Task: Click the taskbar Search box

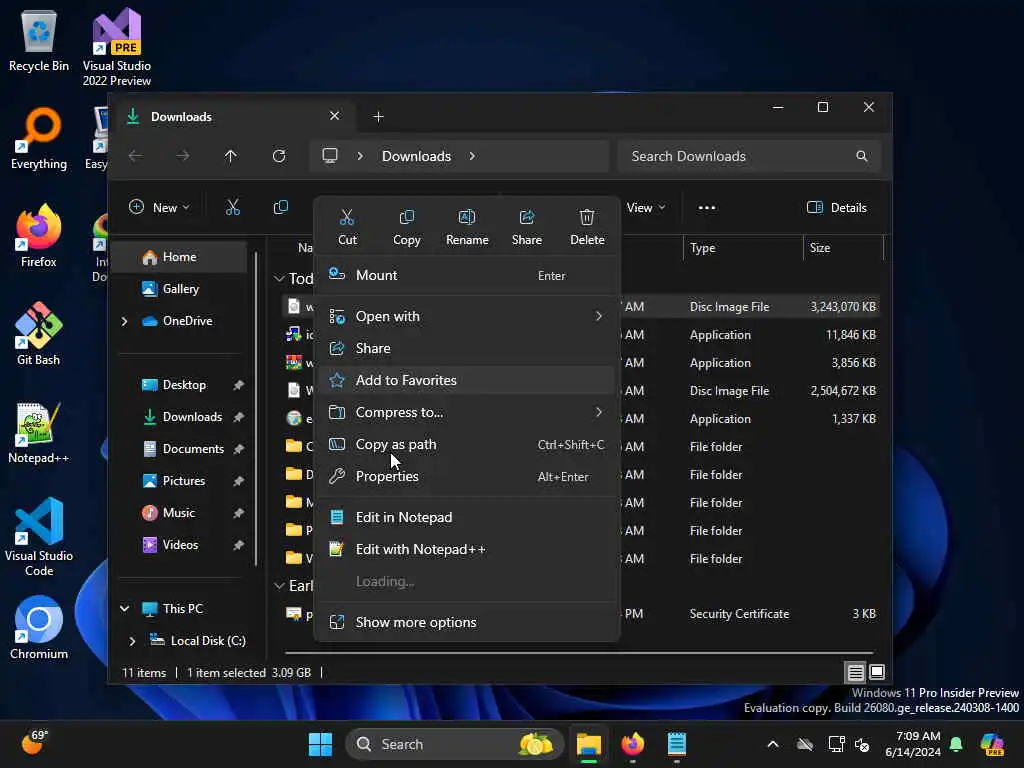Action: [x=455, y=744]
